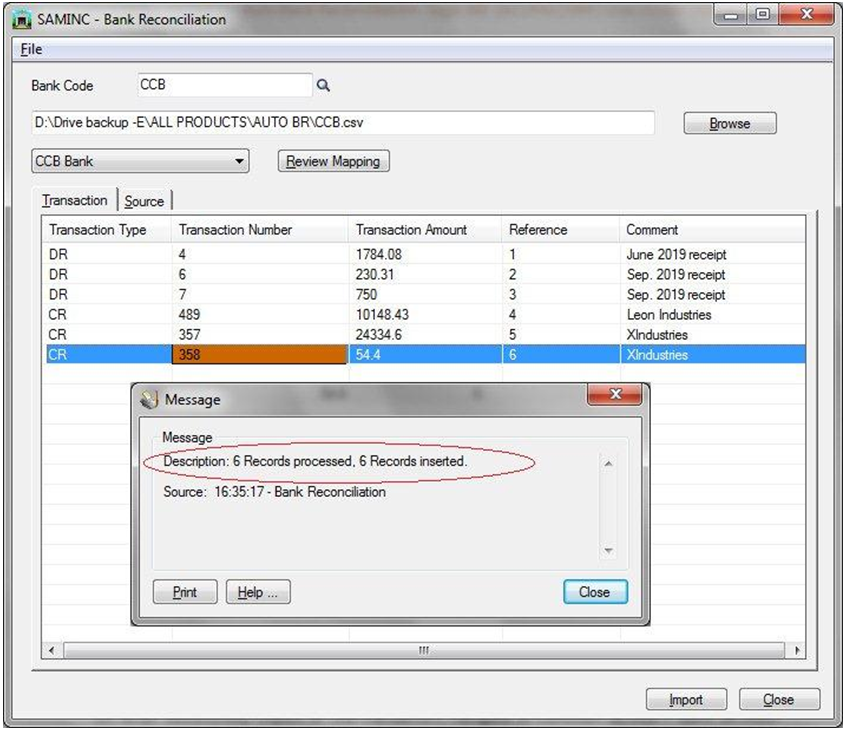Select cell with amount 1784.08
Screen dimensions: 845x731
coord(425,254)
